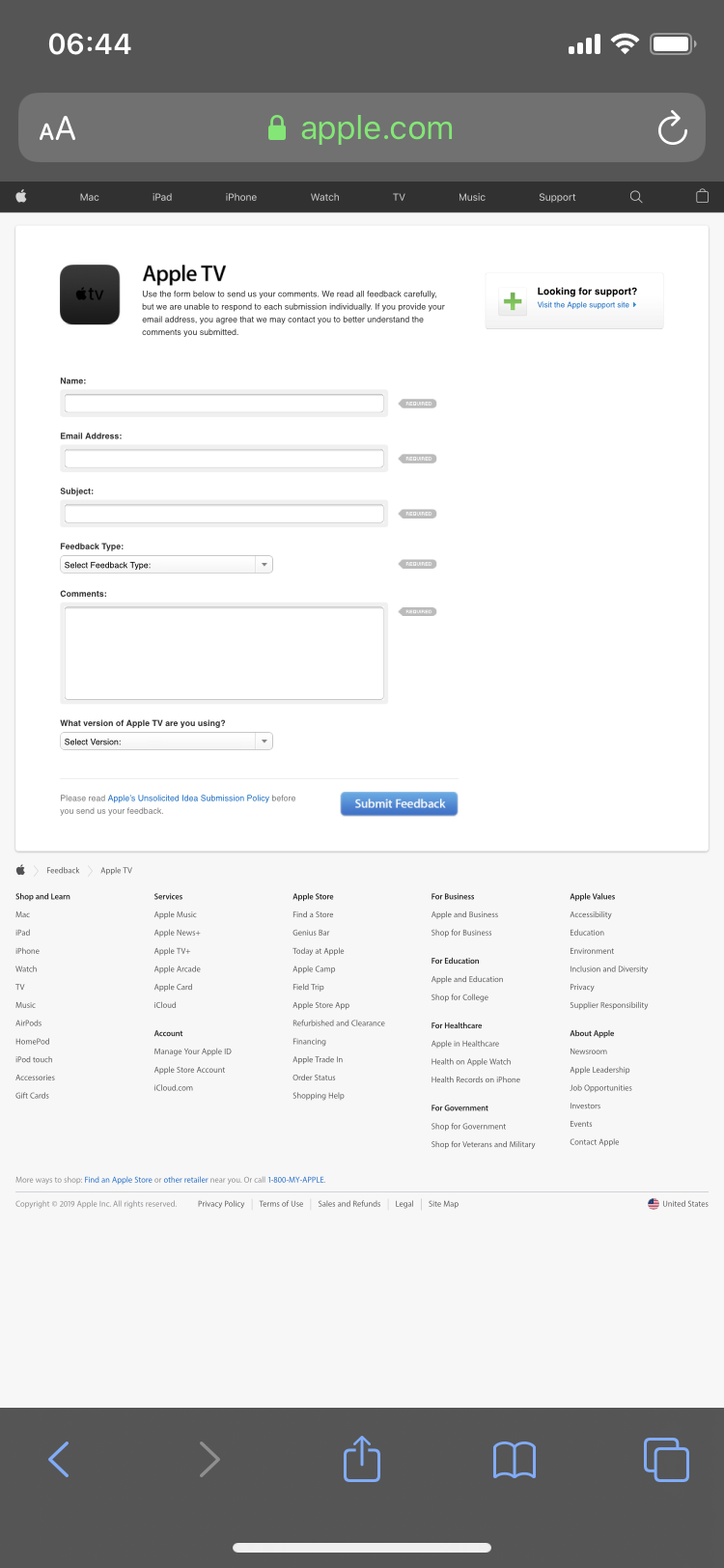Open iPad in the top navigation
The width and height of the screenshot is (724, 1568).
[x=162, y=197]
